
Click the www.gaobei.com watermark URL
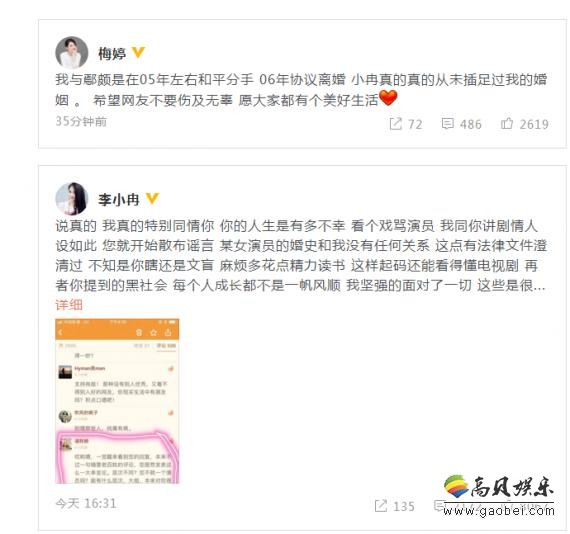(x=499, y=510)
